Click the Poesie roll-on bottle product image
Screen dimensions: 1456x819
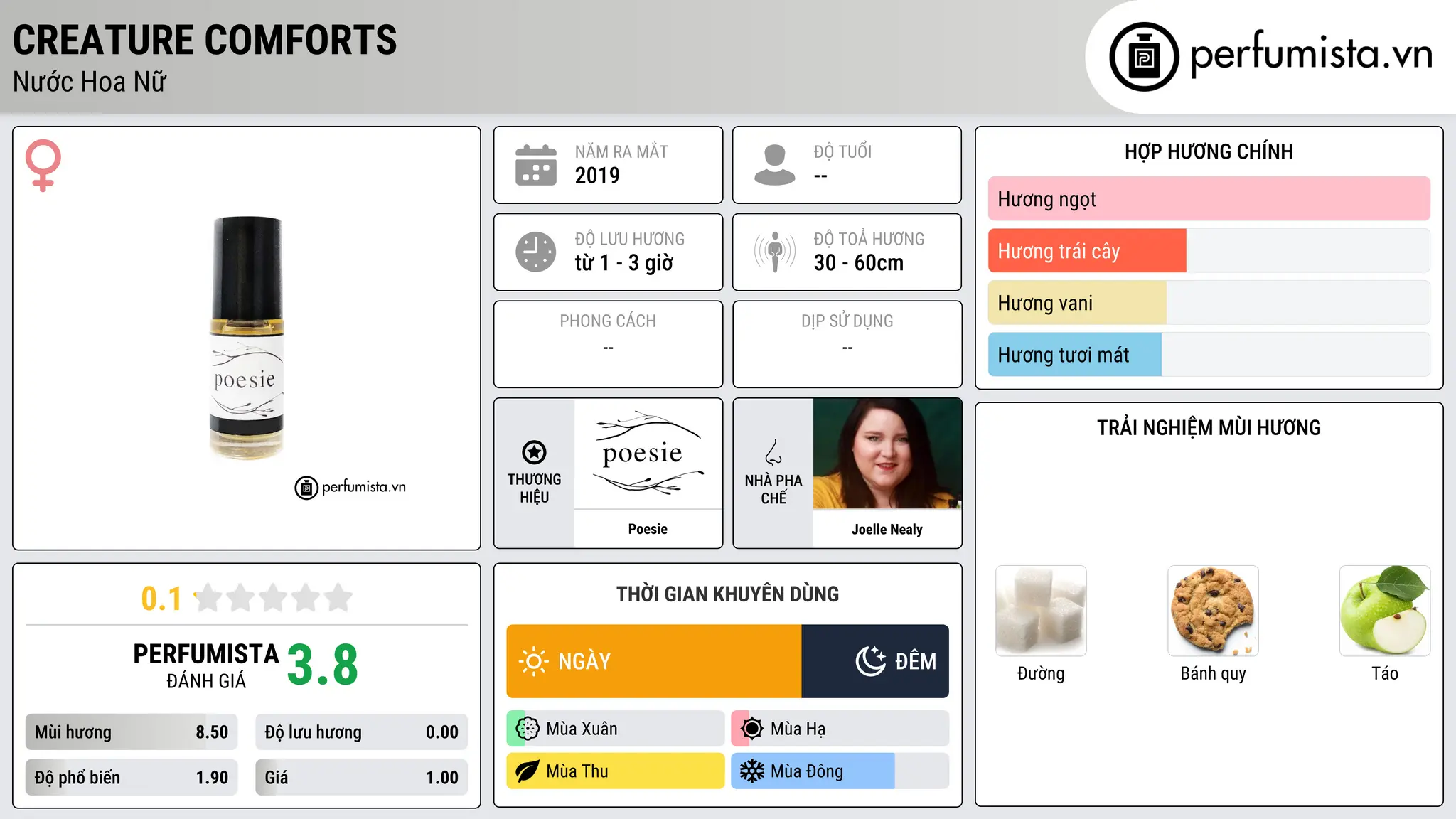click(247, 338)
